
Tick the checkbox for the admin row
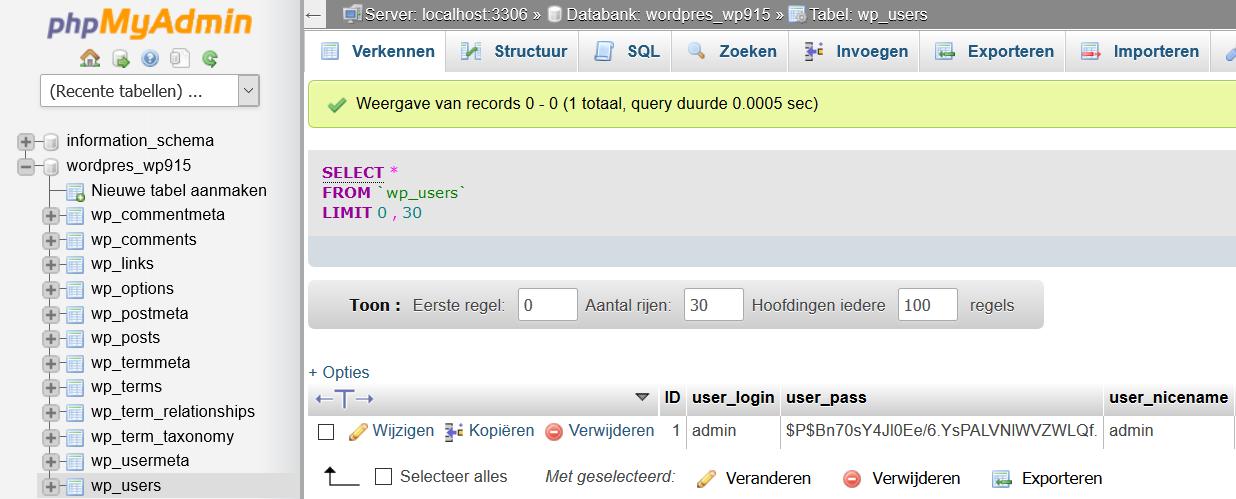[325, 432]
